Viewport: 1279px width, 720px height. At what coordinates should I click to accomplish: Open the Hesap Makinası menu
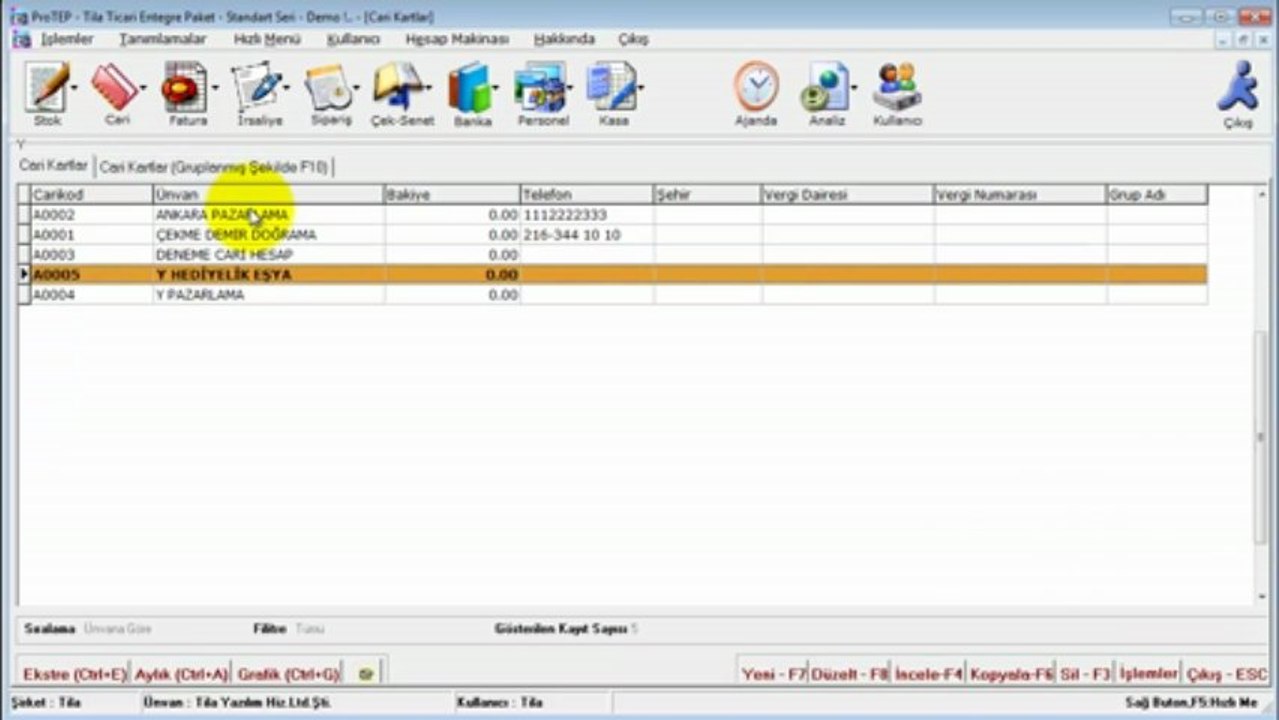[457, 39]
